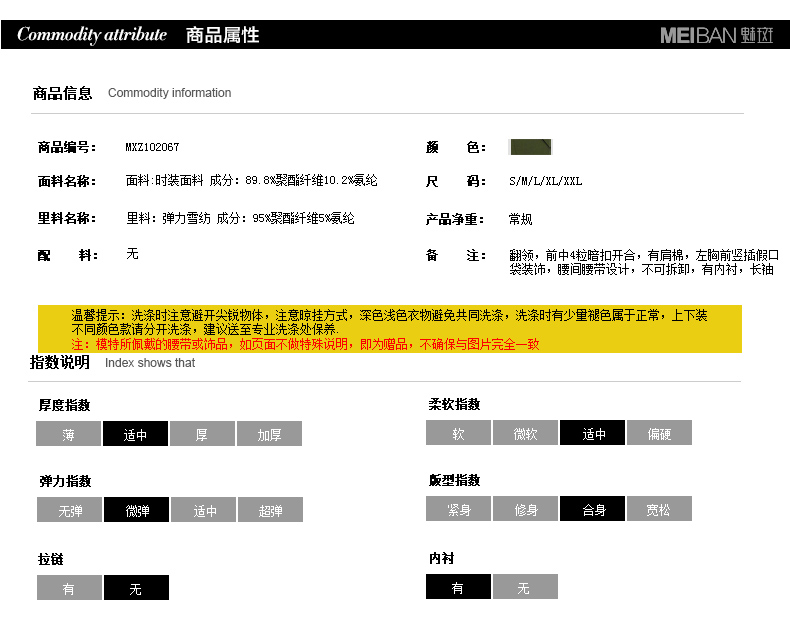This screenshot has width=790, height=631.
Task: Choose 微弹 in the 弹力指数 row
Action: tap(137, 510)
